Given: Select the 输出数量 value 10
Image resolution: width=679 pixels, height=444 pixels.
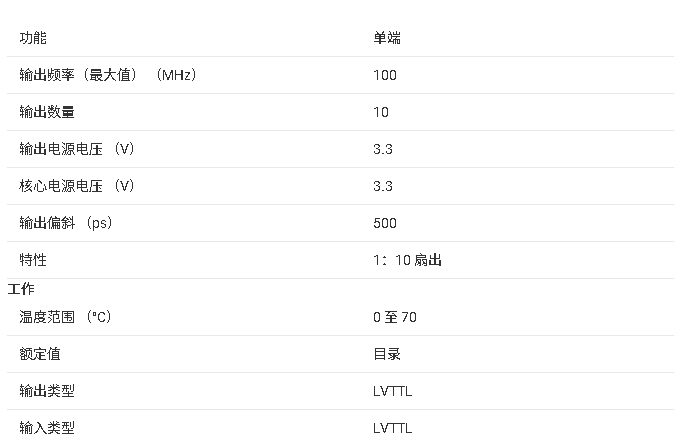Looking at the screenshot, I should (x=381, y=112).
